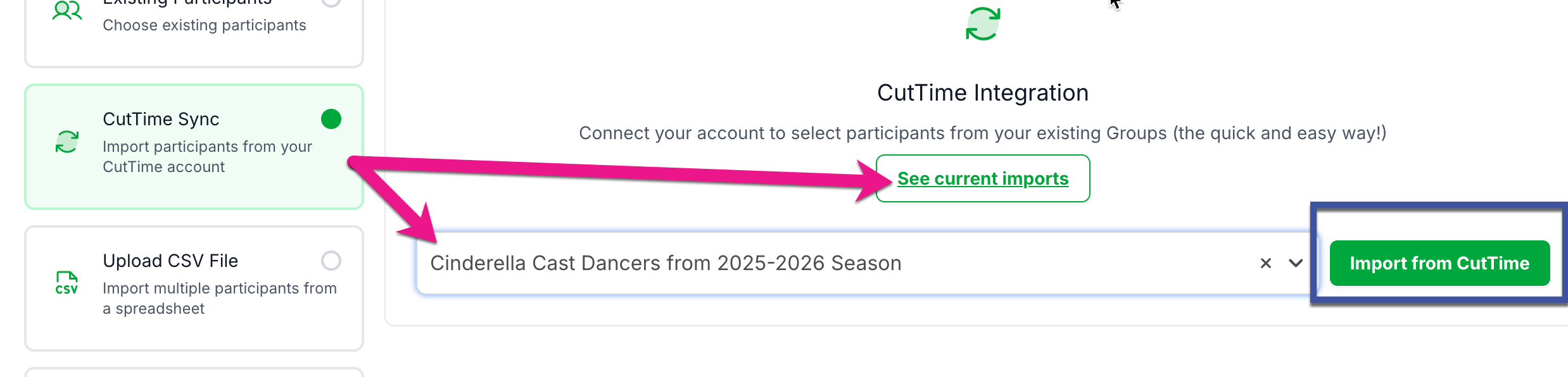Click 'Choose existing participants' description text
The width and height of the screenshot is (1568, 377).
coord(204,25)
